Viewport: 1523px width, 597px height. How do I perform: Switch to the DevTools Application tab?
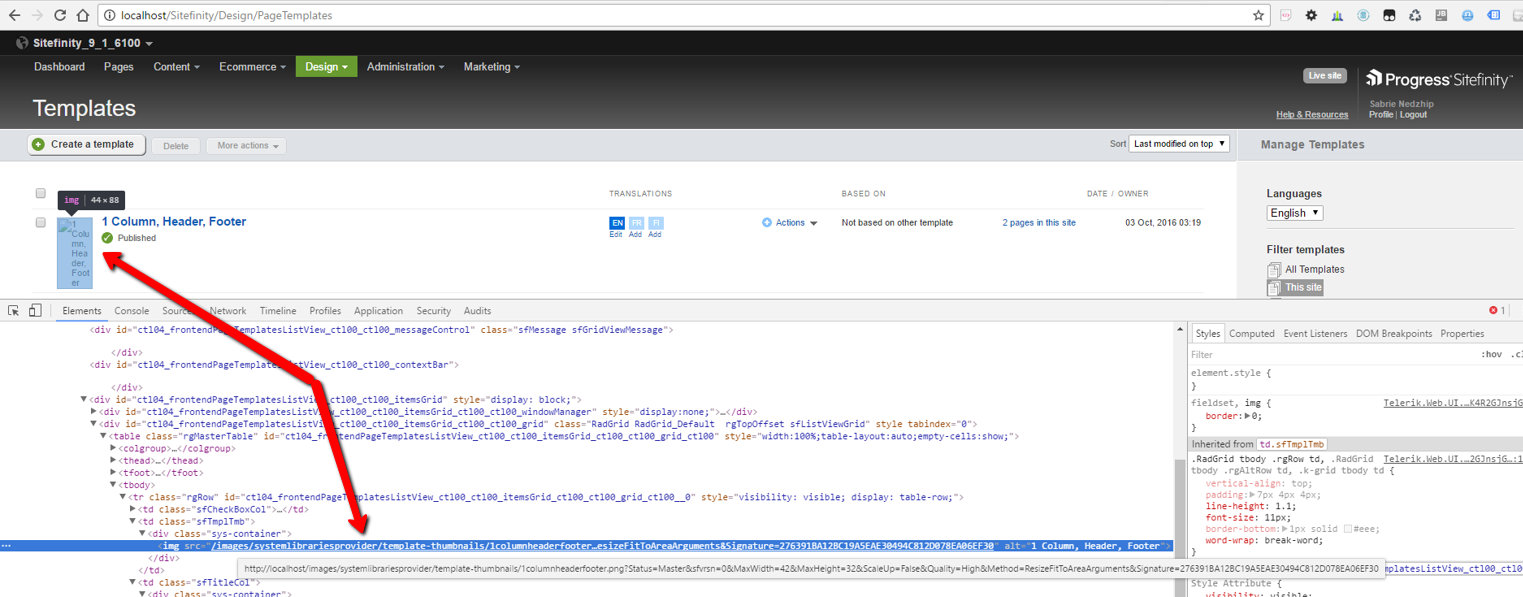378,311
